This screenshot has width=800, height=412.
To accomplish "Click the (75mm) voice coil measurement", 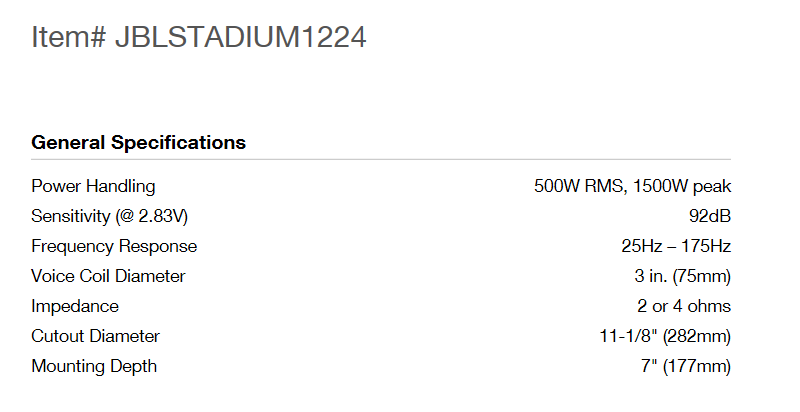I will point(699,276).
